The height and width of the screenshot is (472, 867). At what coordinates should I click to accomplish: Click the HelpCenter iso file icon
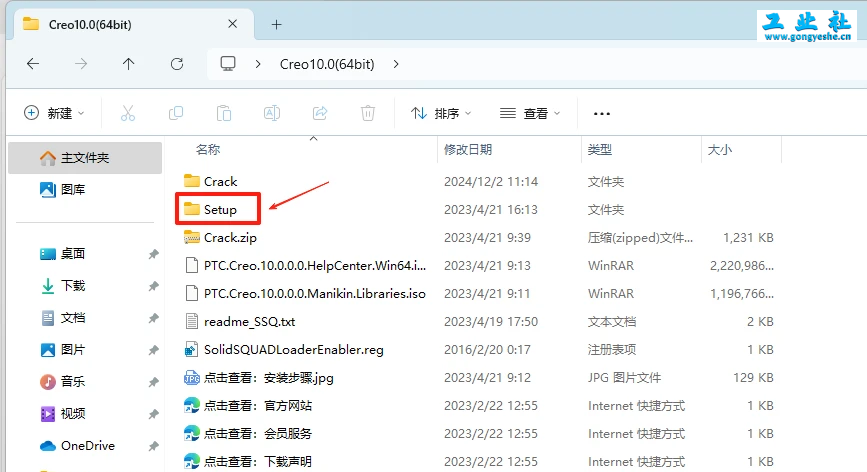coord(192,265)
